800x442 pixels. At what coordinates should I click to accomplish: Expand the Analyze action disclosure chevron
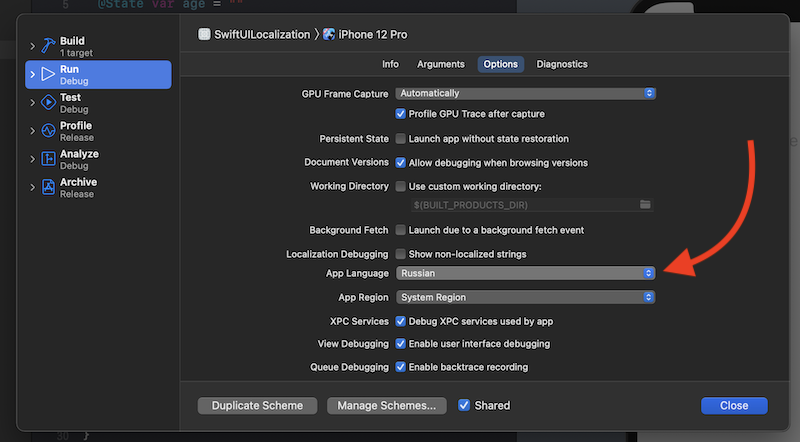(x=33, y=159)
